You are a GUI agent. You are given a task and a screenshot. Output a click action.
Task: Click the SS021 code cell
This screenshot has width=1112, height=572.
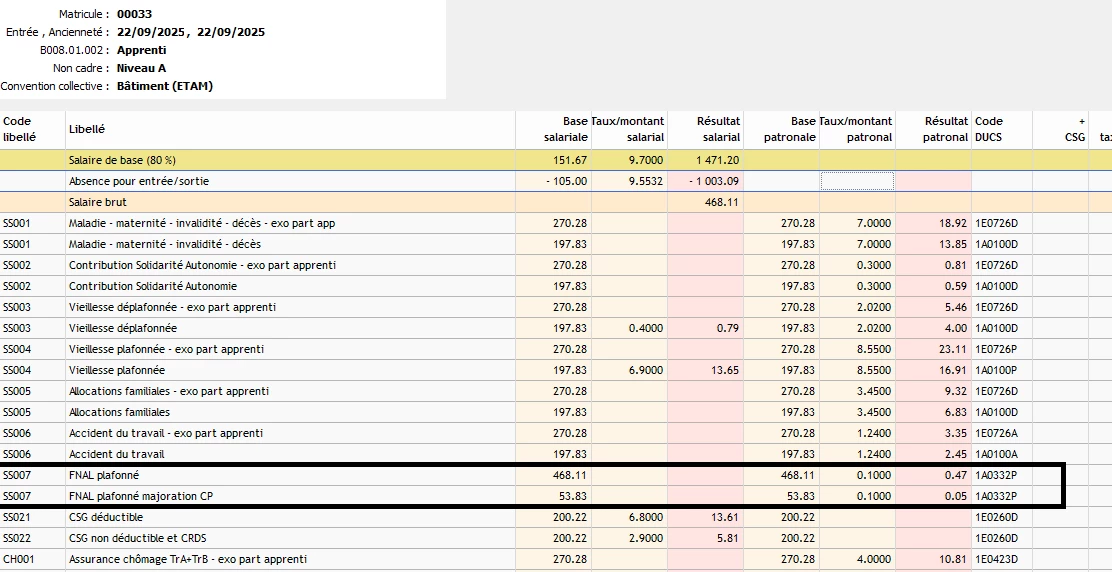pos(18,517)
